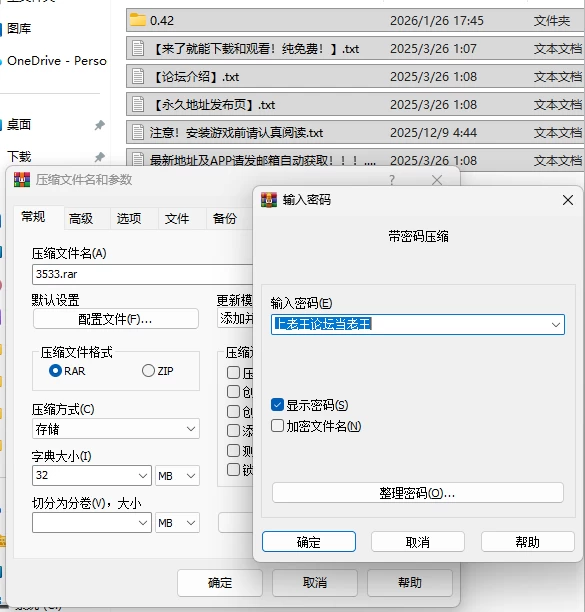Close the 压缩文件名和参数 dialog
The image size is (585, 612).
point(437,180)
